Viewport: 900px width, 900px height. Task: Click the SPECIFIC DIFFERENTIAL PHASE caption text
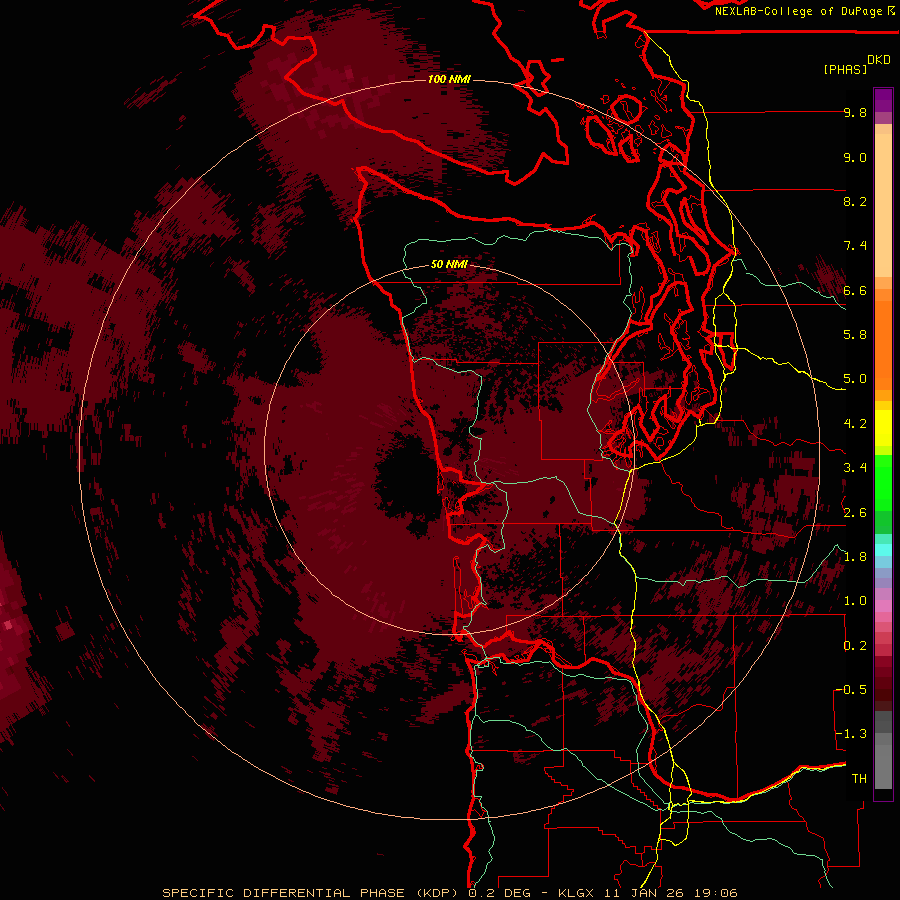click(284, 893)
